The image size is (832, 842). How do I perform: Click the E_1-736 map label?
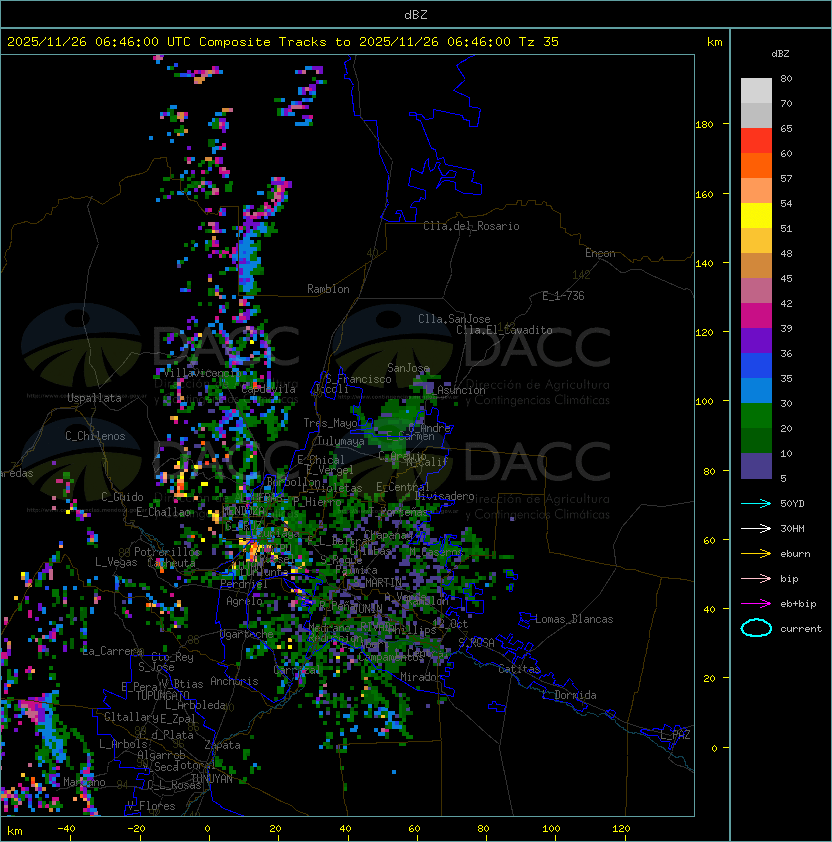pyautogui.click(x=563, y=296)
